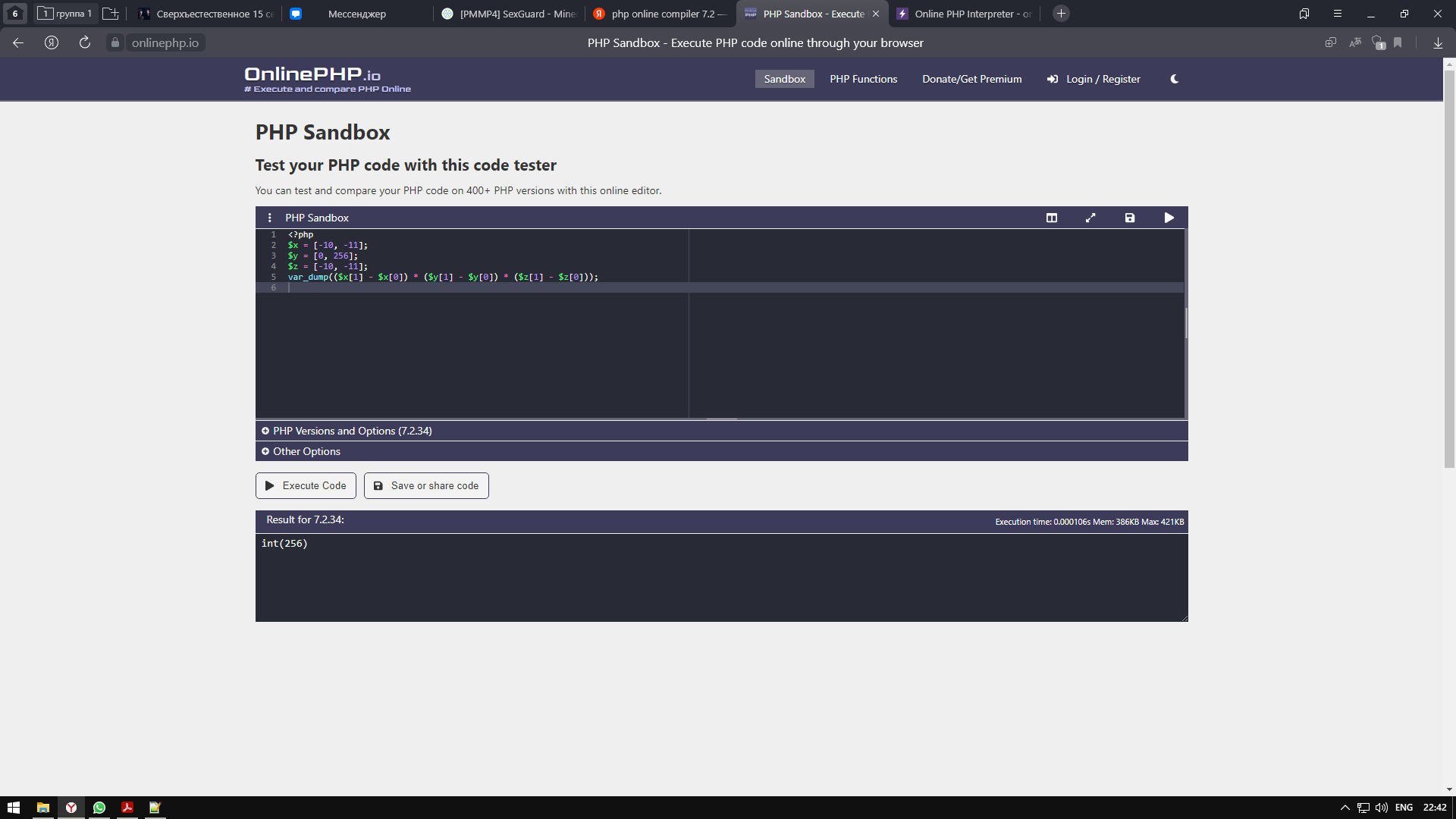The width and height of the screenshot is (1456, 819).
Task: Open the three-dot menu beside PHP Sandbox
Action: [x=269, y=218]
